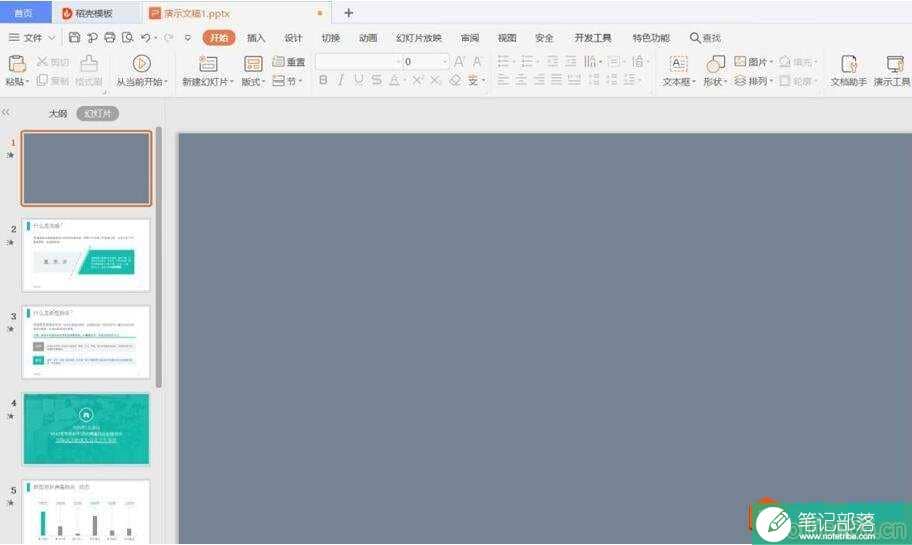Screen dimensions: 912x545
Task: Click the clear formatting eraser icon
Action: tap(455, 80)
